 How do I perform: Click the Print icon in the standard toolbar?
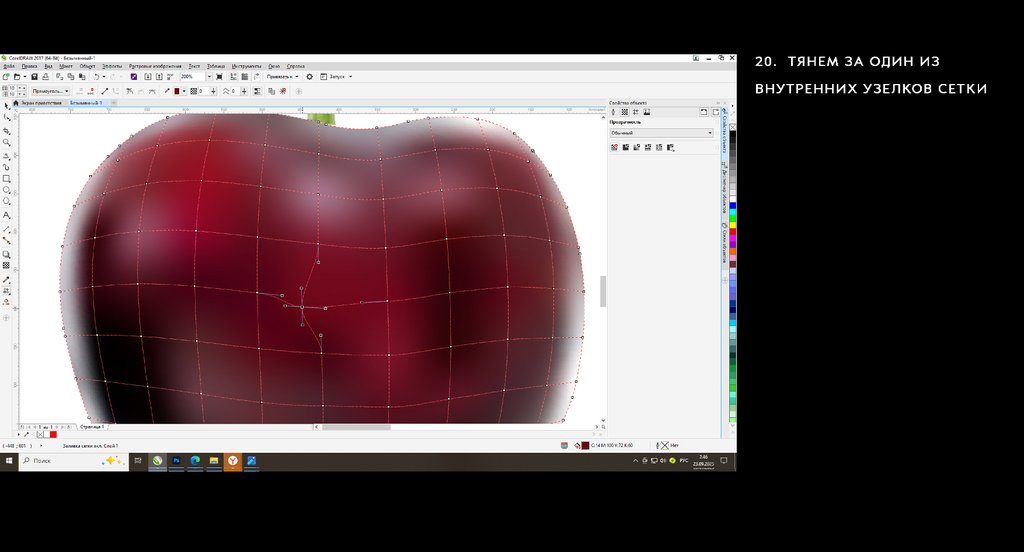click(x=44, y=76)
